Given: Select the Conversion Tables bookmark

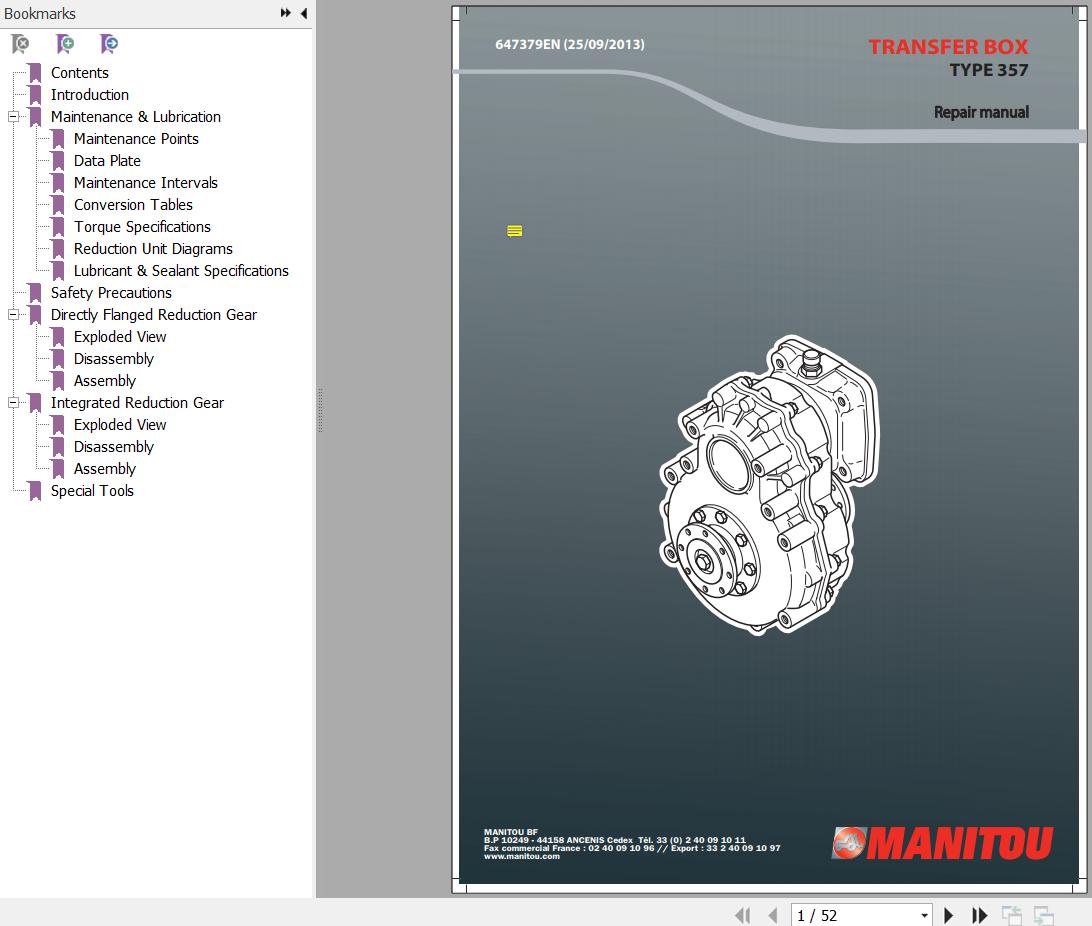Looking at the screenshot, I should point(133,205).
